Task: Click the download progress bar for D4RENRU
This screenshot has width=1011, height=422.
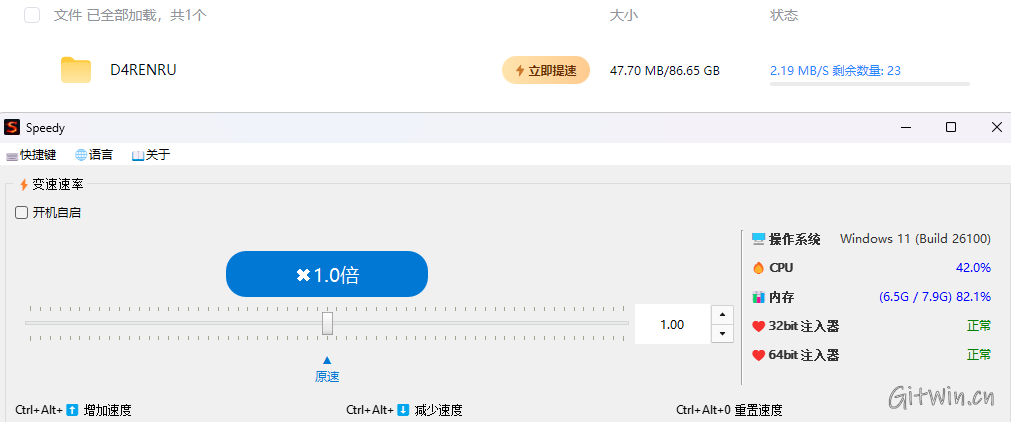Action: (x=870, y=84)
